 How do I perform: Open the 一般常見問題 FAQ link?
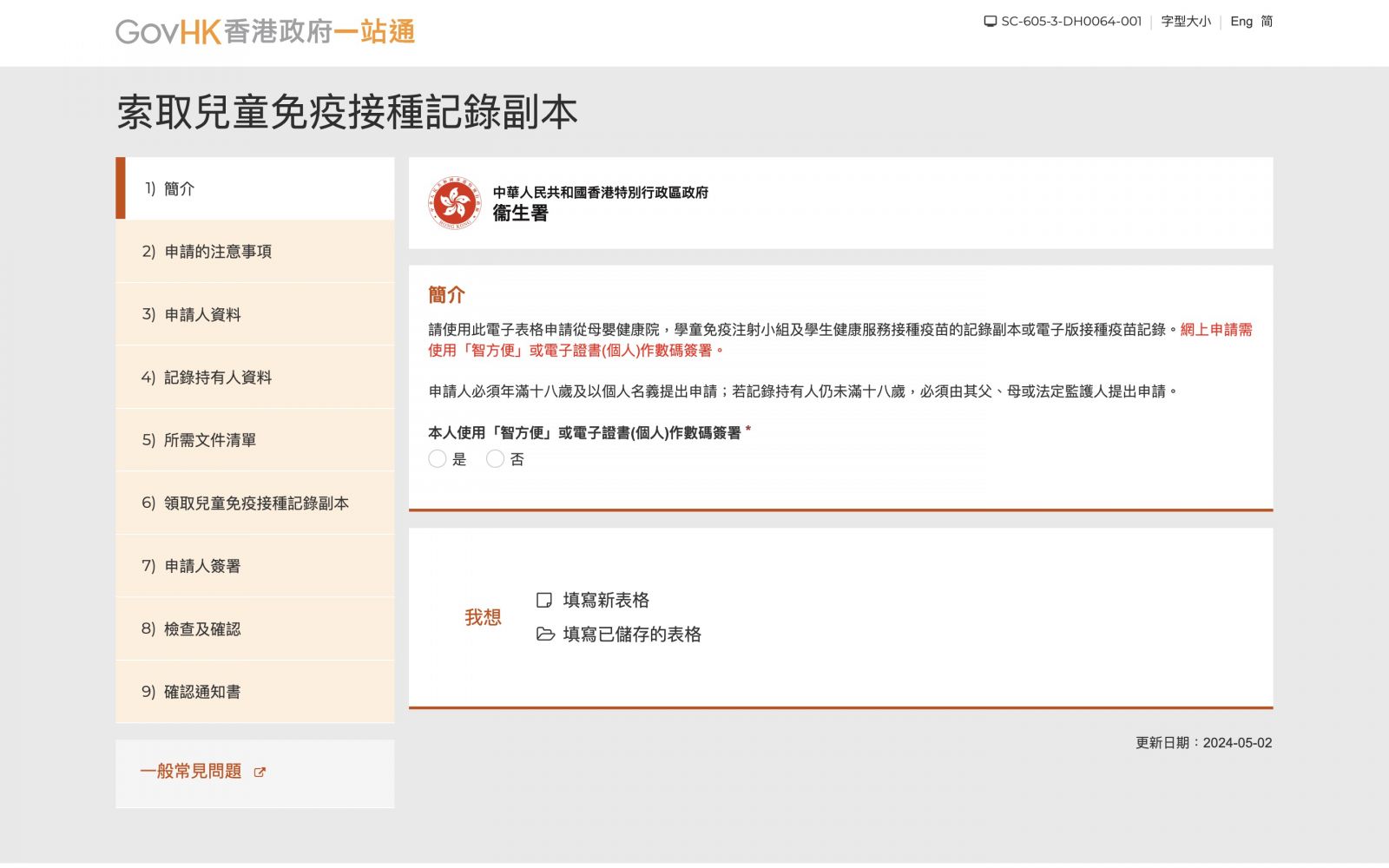(x=191, y=772)
